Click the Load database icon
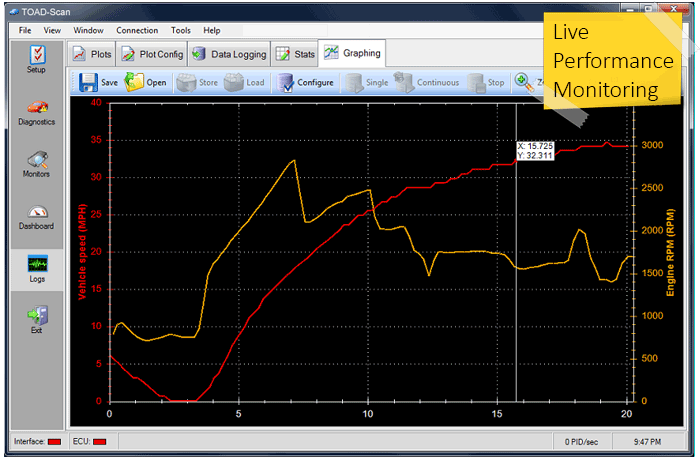Viewport: 700px width, 460px height. [x=233, y=83]
